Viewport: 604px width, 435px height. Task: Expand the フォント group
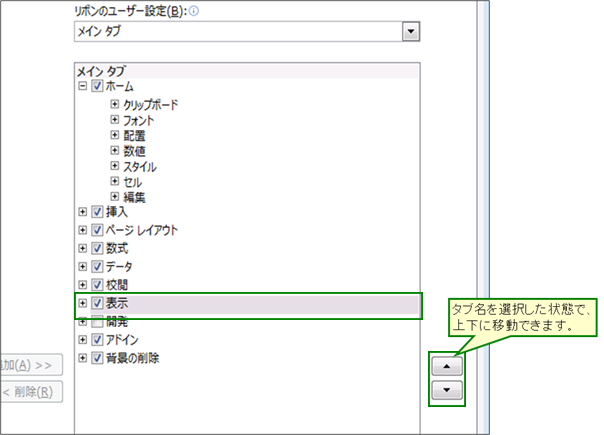coord(115,120)
